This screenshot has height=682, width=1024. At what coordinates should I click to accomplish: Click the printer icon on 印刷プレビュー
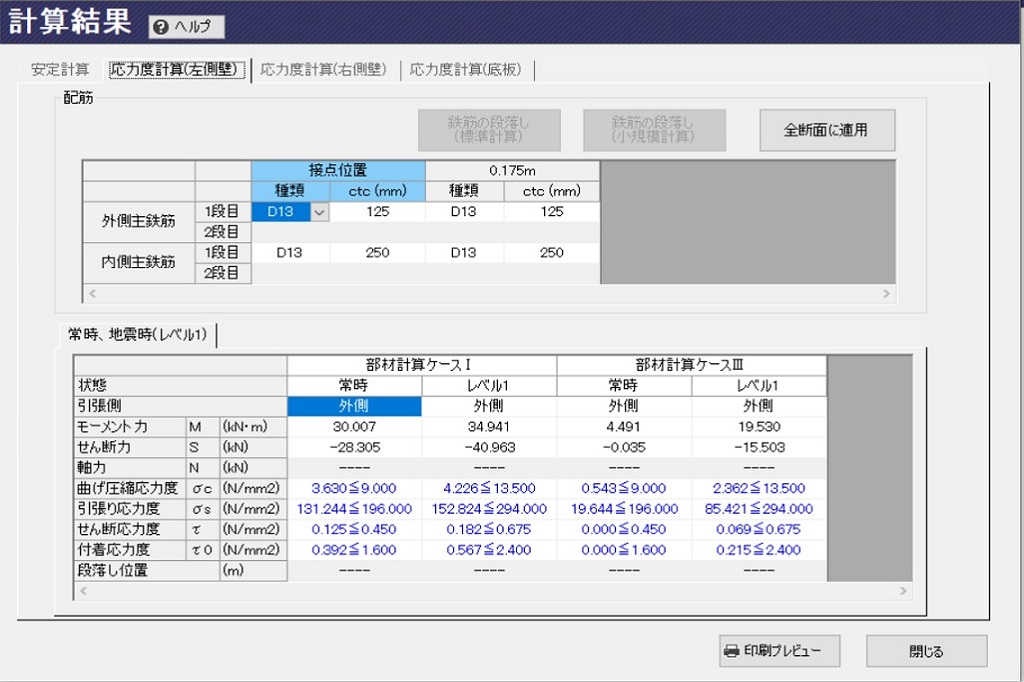[731, 651]
